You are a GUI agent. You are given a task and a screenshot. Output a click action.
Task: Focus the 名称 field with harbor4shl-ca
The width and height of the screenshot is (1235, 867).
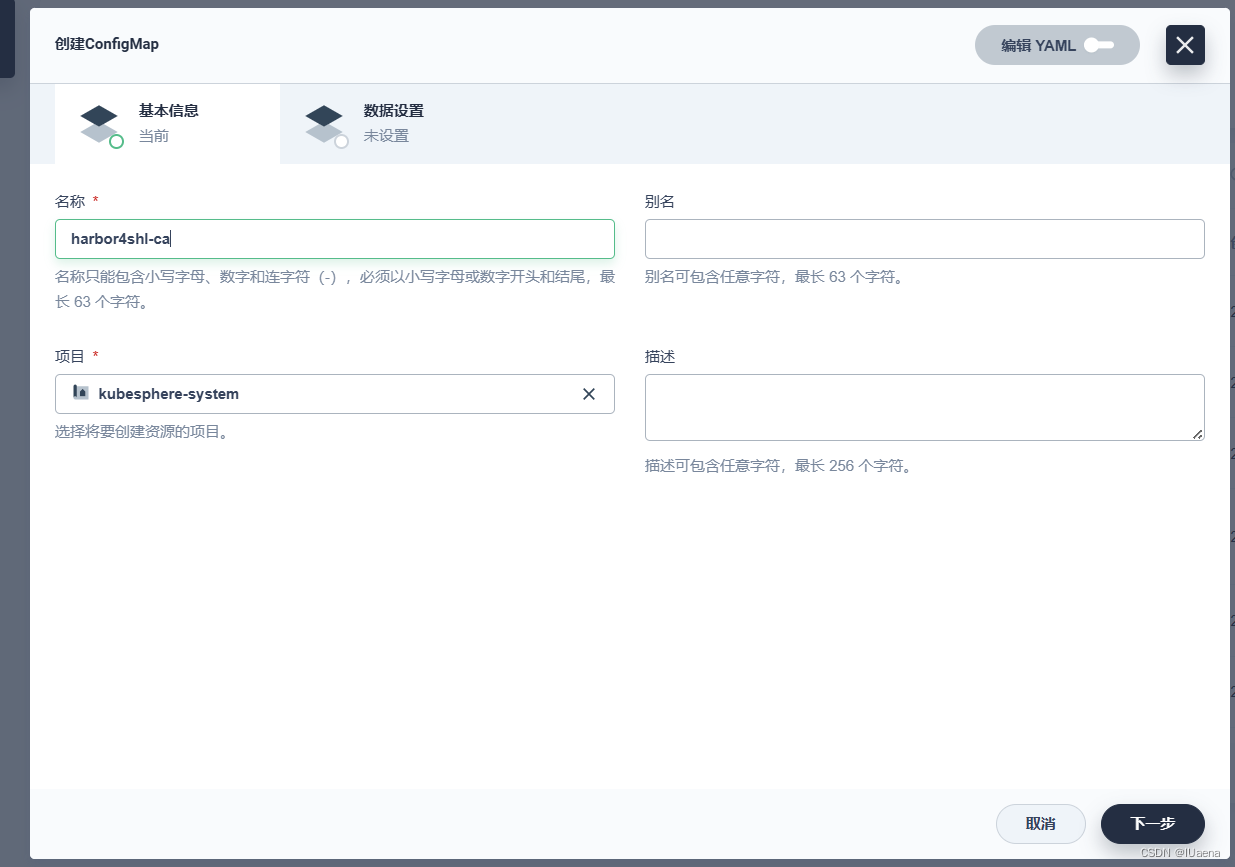335,239
